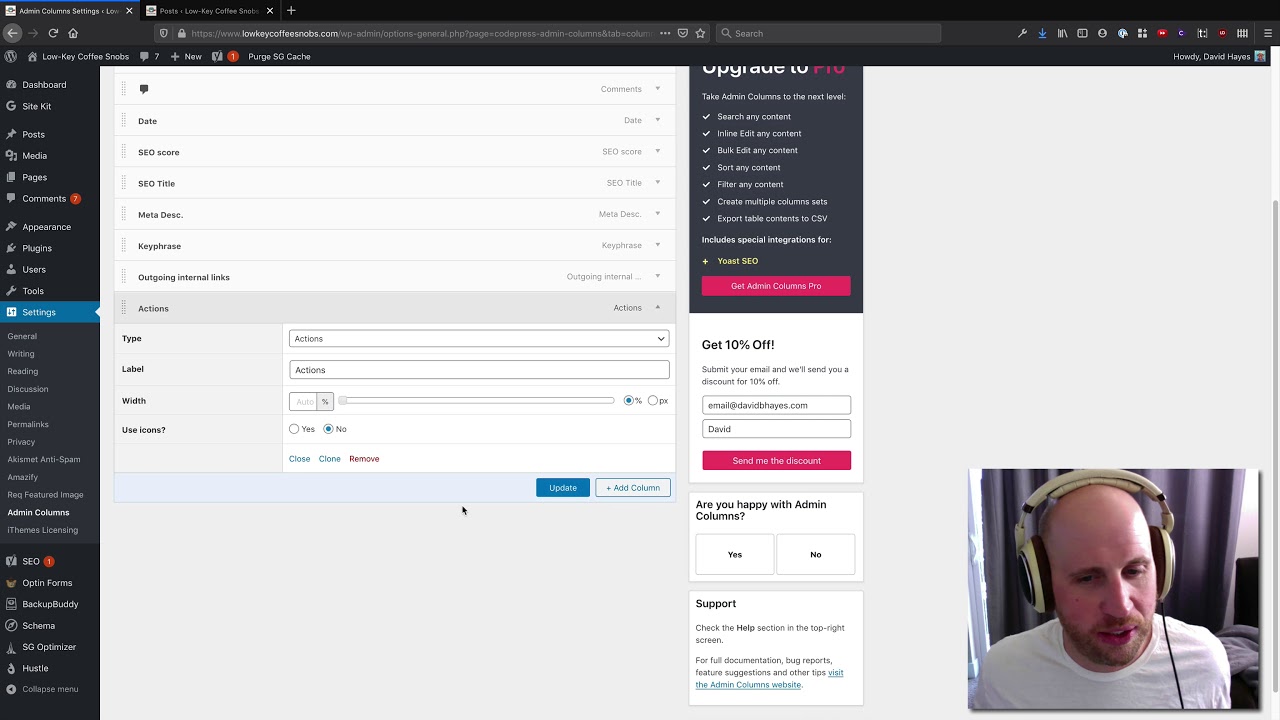Expand the SEO Title column settings

[x=658, y=182]
